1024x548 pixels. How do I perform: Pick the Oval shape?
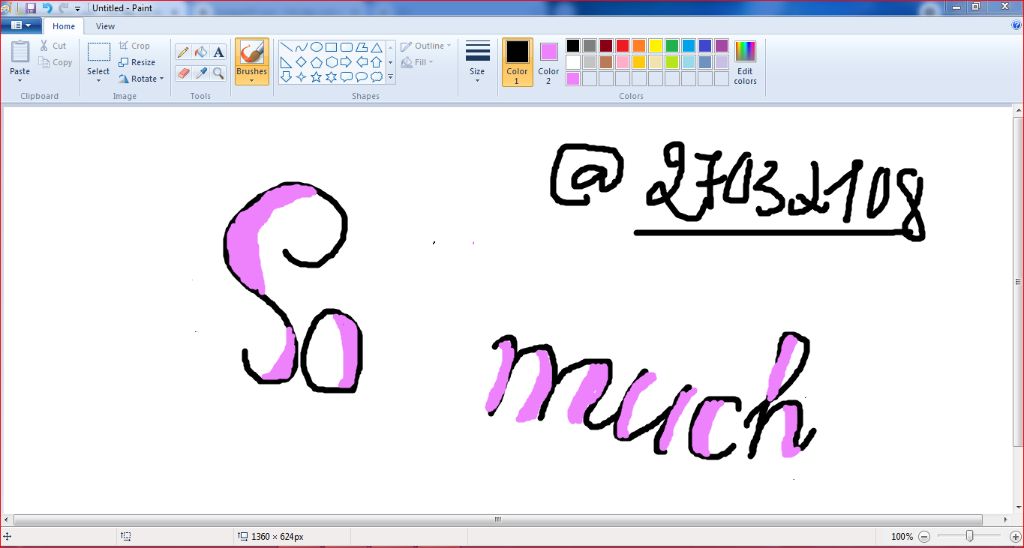[x=316, y=47]
